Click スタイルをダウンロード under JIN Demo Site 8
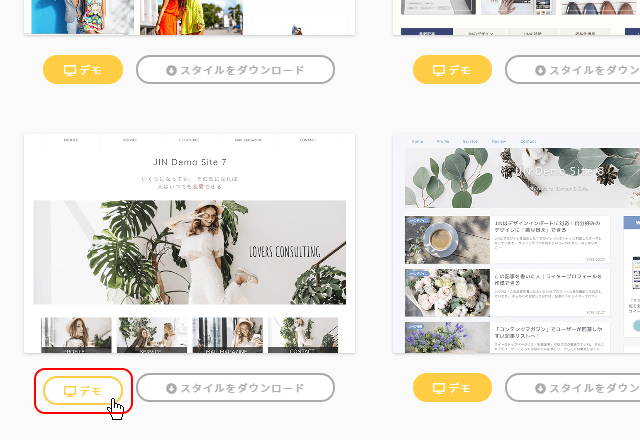The width and height of the screenshot is (640, 440). point(573,387)
